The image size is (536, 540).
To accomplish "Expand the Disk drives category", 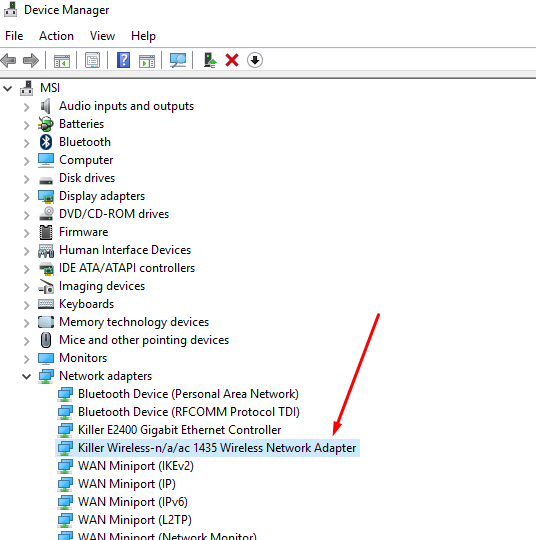I will click(x=27, y=179).
